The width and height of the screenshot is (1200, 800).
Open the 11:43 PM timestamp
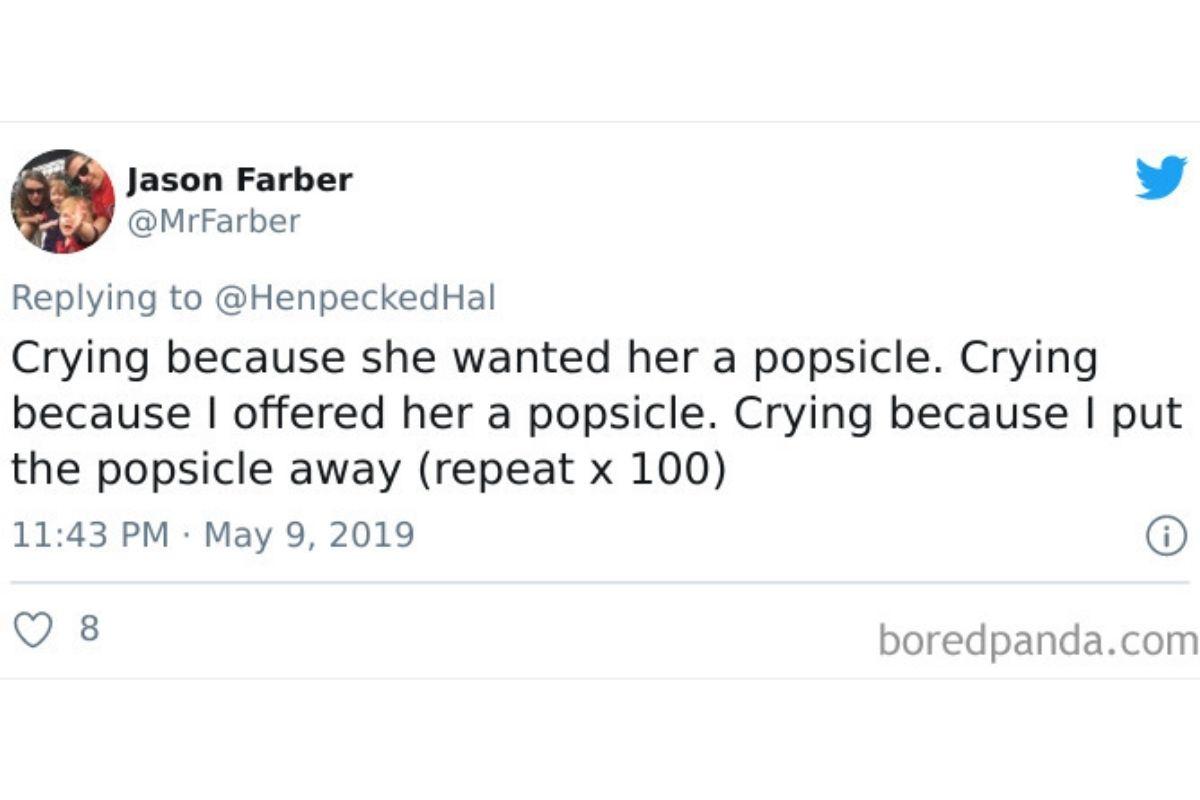pos(90,535)
